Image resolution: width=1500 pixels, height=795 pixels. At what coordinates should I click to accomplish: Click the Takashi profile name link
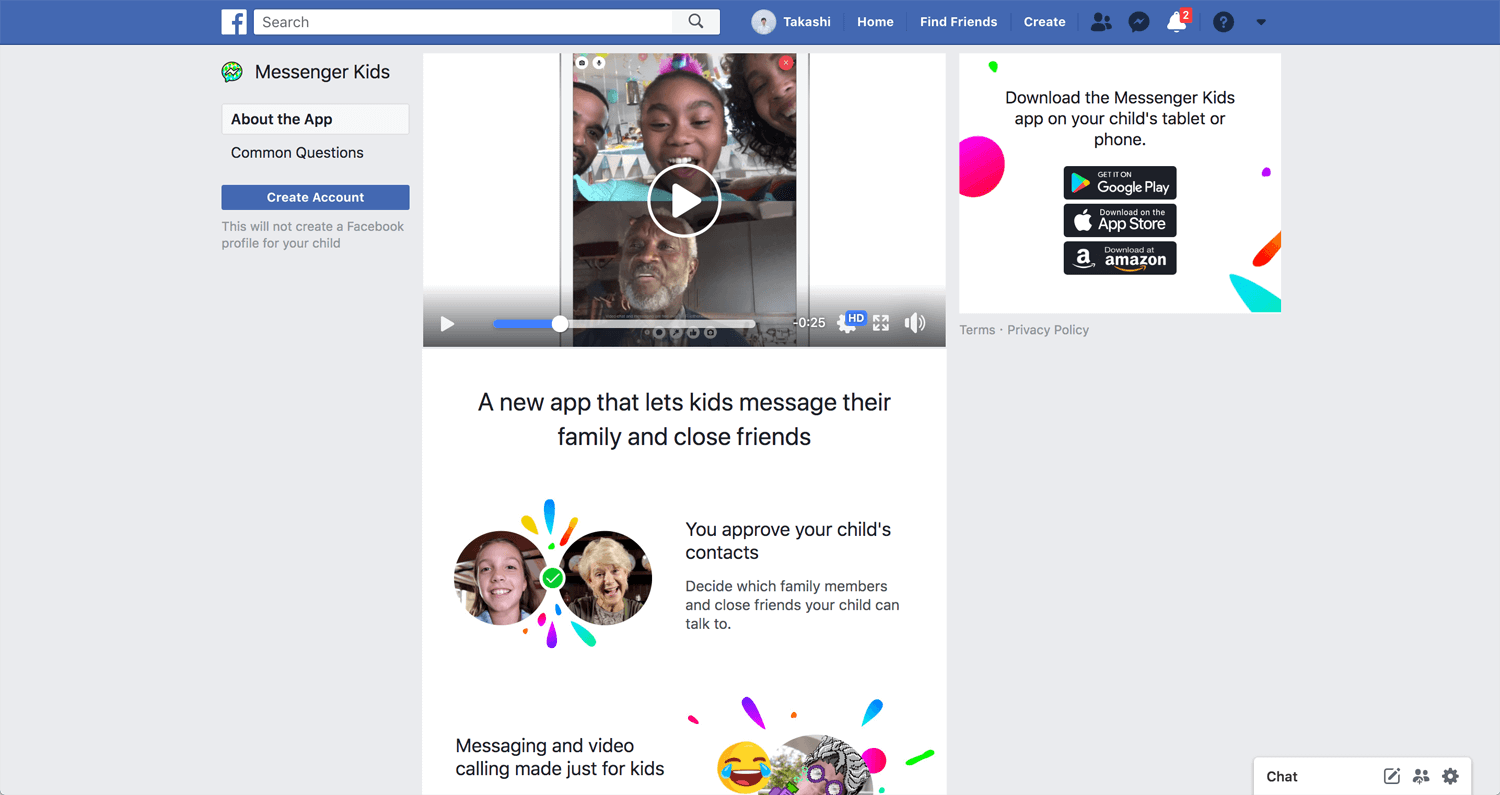[806, 22]
